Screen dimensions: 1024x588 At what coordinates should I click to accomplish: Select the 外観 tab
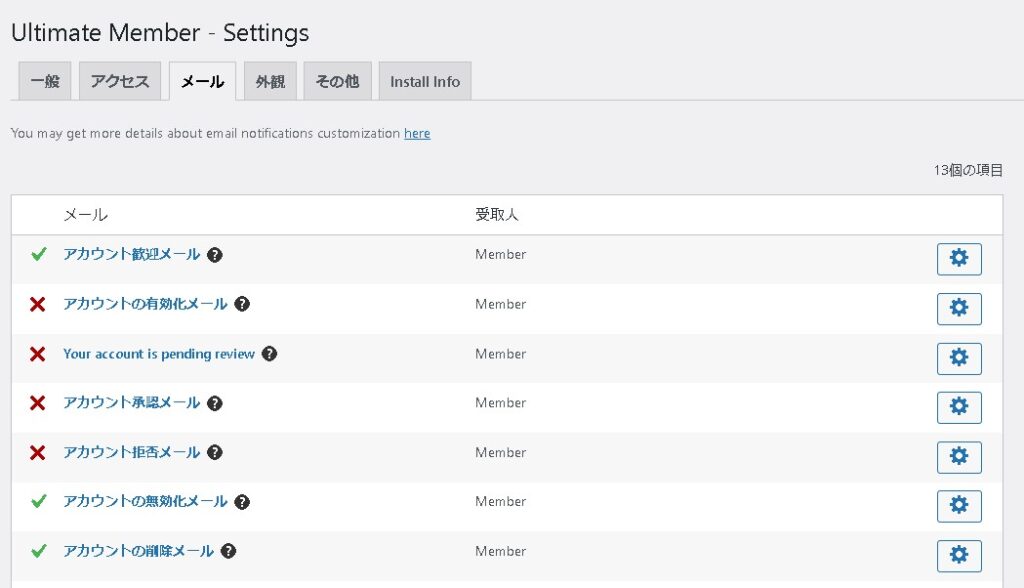click(x=270, y=82)
